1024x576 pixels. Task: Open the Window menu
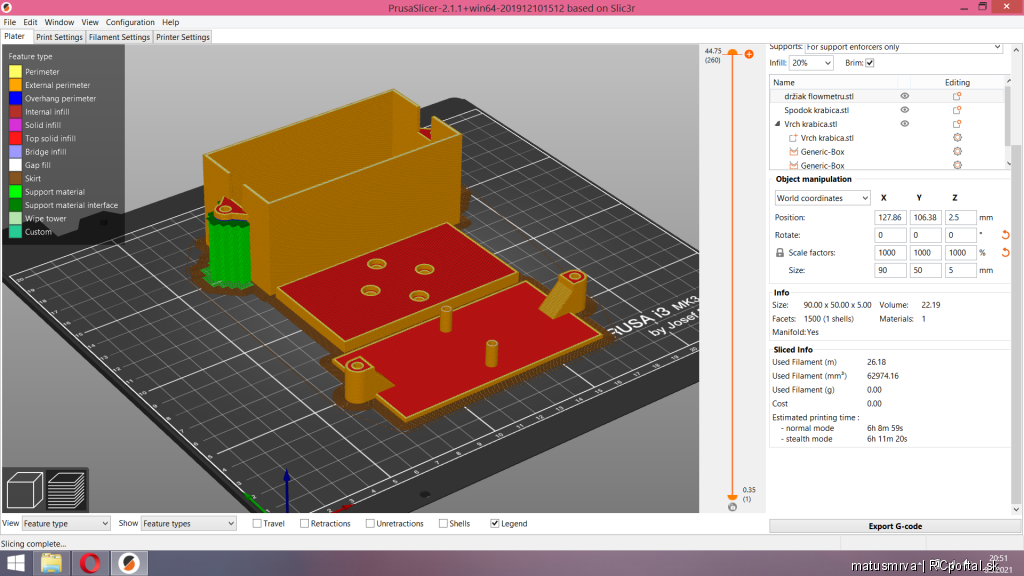pyautogui.click(x=59, y=22)
